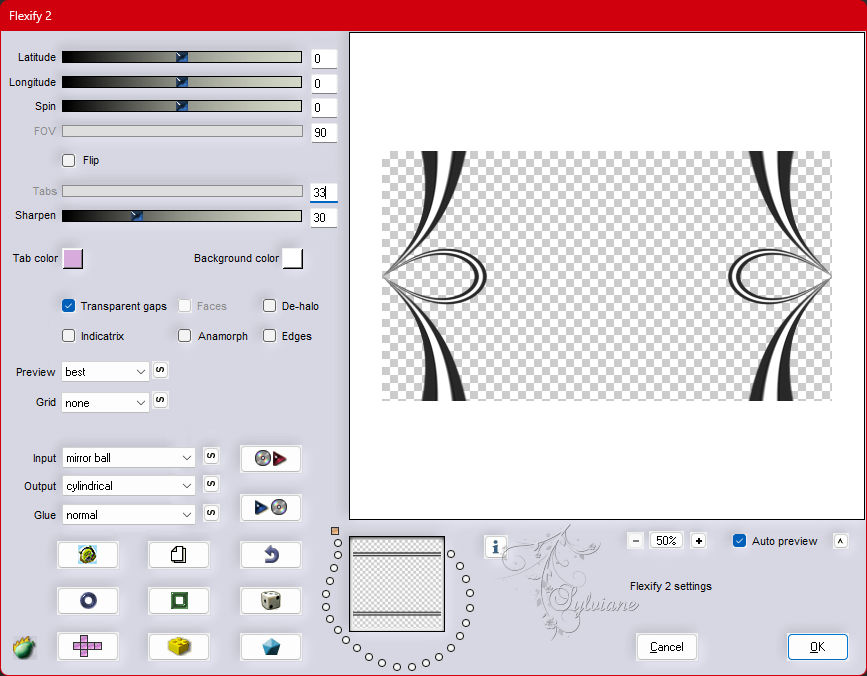Click the OK button
Screen dimensions: 867x676
pyautogui.click(x=817, y=647)
